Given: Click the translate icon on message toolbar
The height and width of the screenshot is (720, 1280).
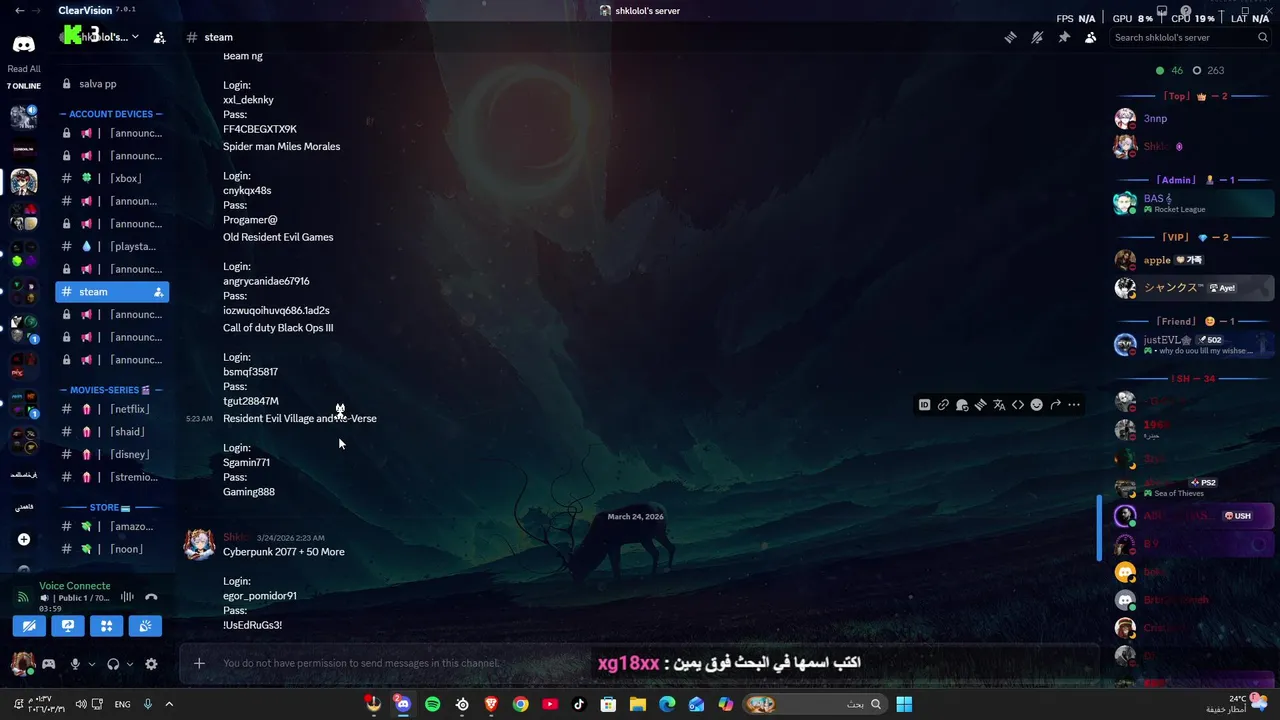Looking at the screenshot, I should click(999, 405).
